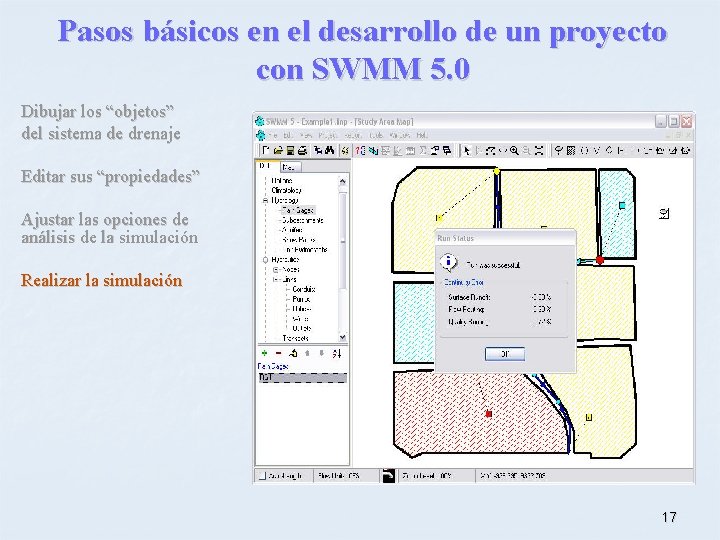Click the red junction node on the map
Image resolution: width=720 pixels, height=540 pixels.
point(600,260)
